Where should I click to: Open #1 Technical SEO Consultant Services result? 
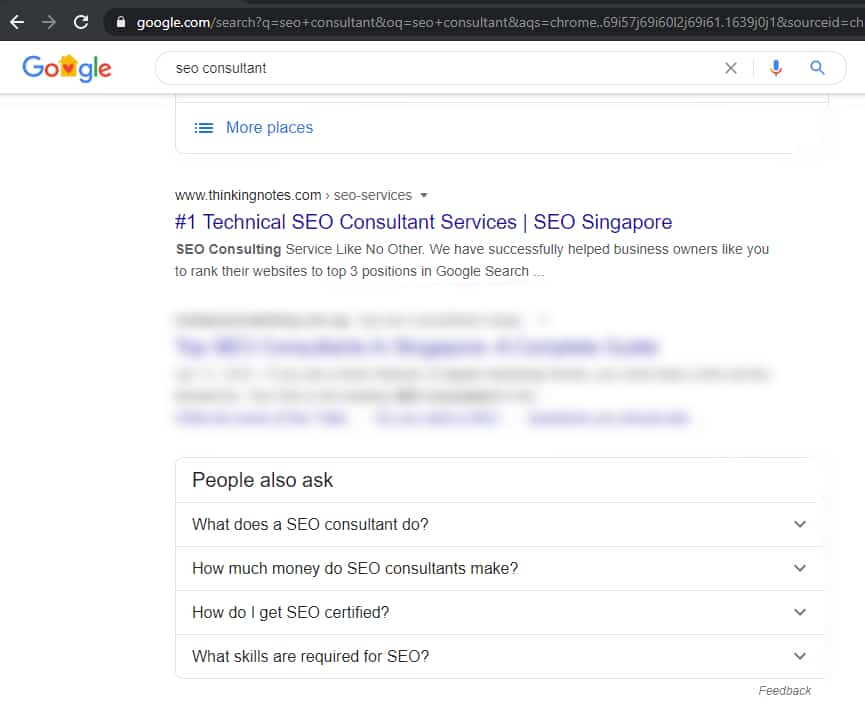click(423, 222)
